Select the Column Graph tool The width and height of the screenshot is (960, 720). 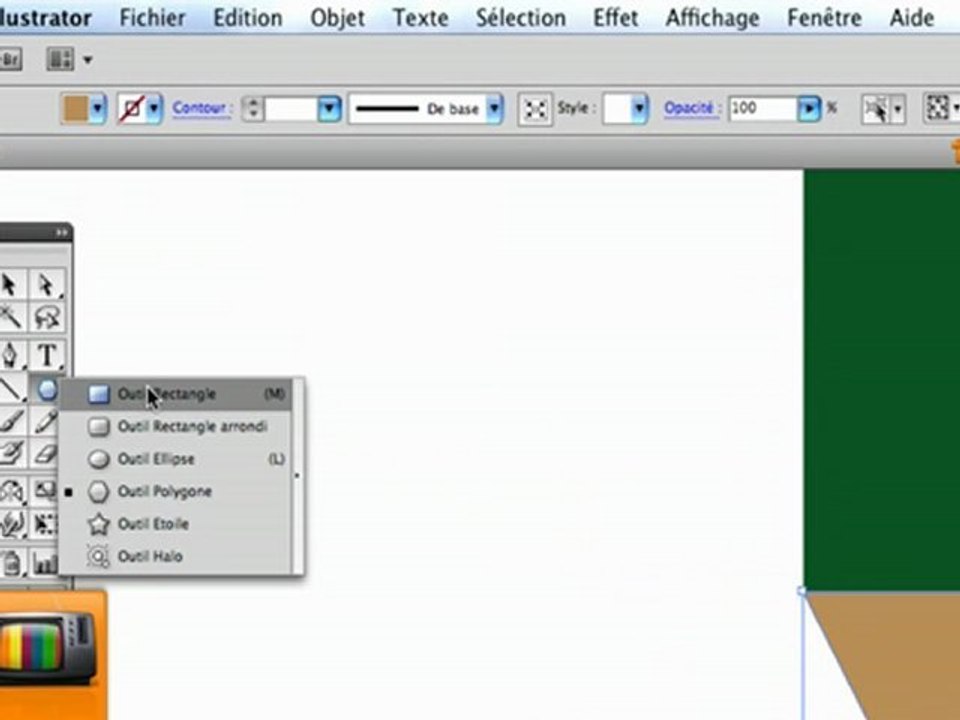pos(45,563)
